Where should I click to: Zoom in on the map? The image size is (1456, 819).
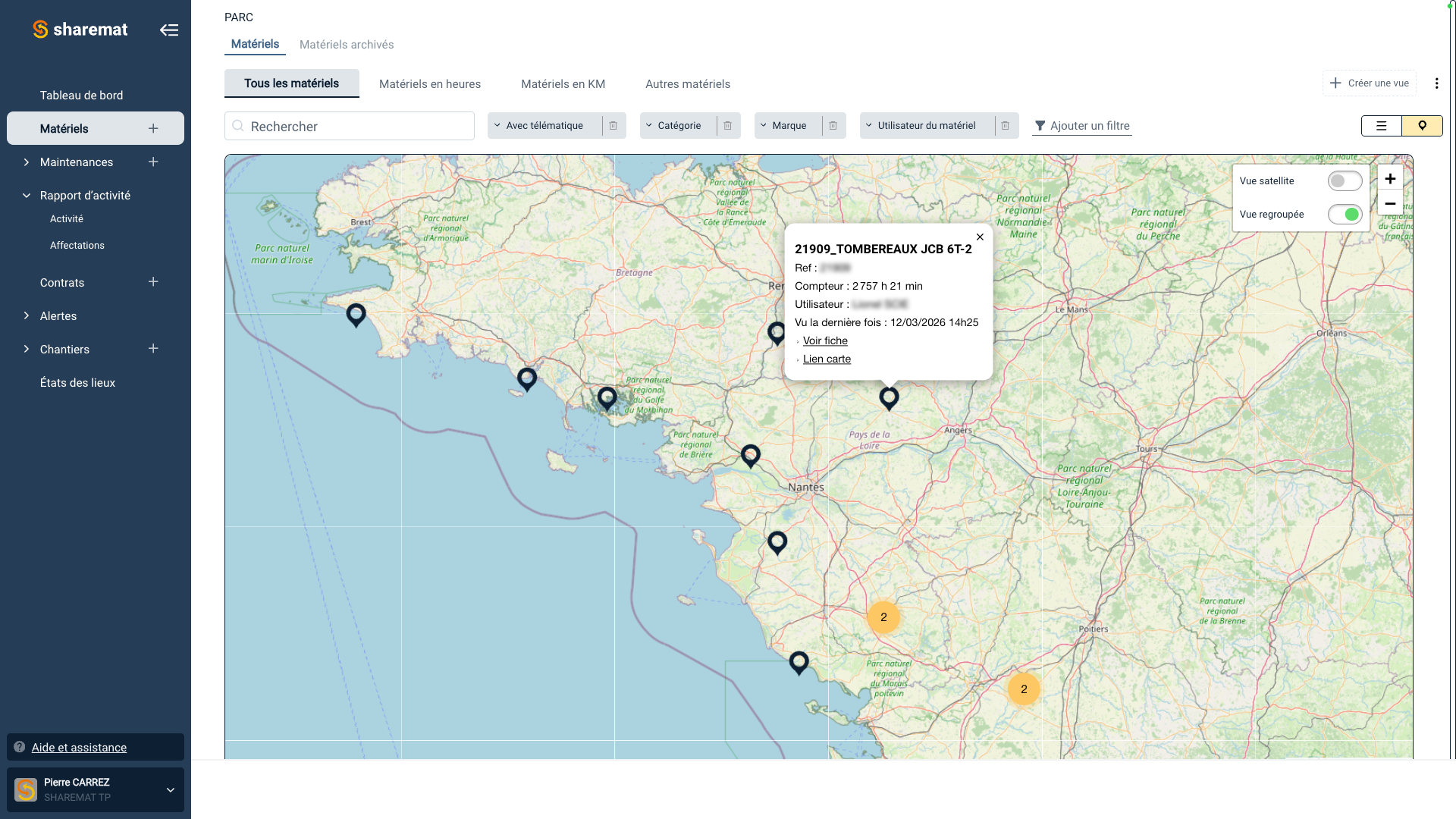pyautogui.click(x=1390, y=178)
